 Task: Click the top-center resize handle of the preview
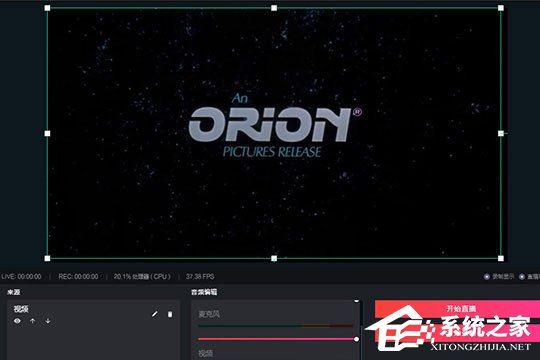click(274, 8)
